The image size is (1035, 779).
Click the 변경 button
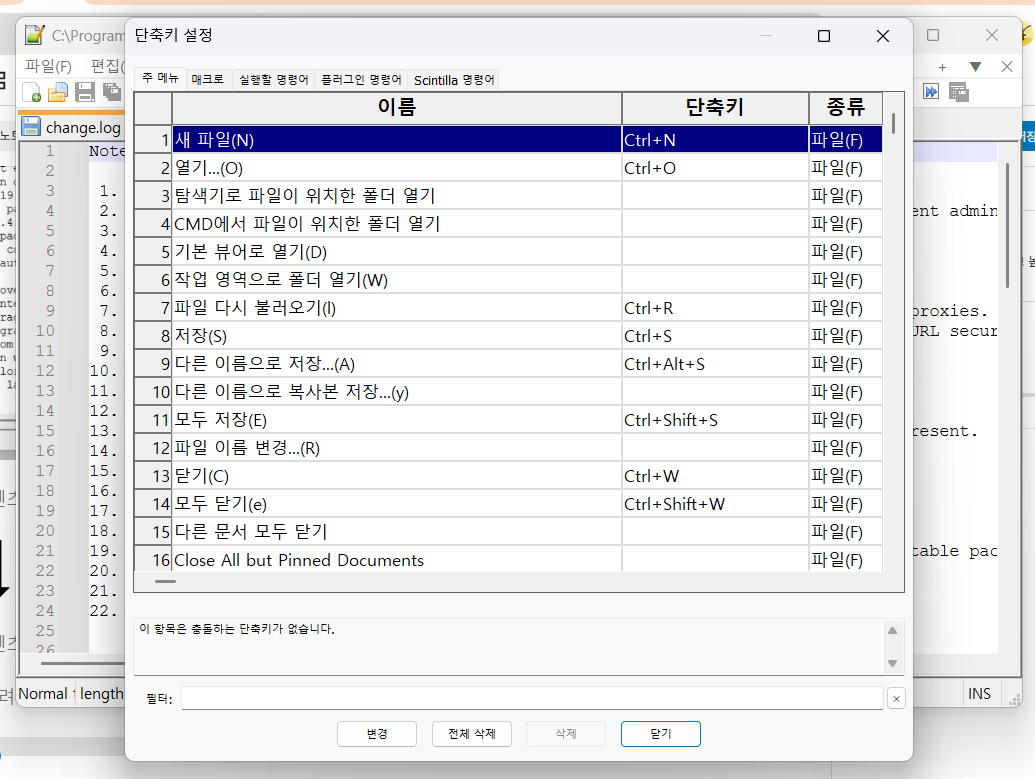[377, 734]
